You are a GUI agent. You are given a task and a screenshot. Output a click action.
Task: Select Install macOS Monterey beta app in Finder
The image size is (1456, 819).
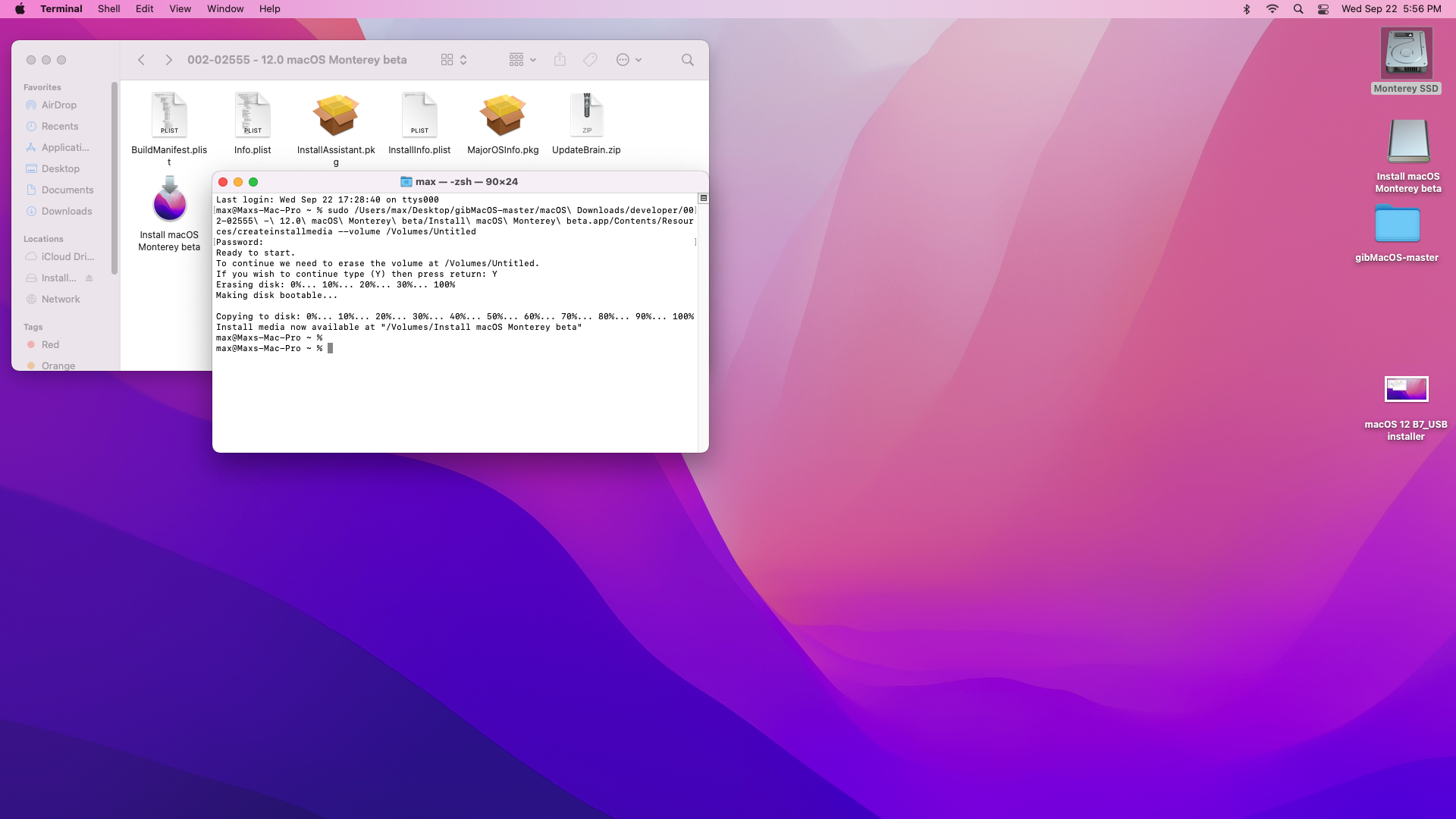[169, 200]
